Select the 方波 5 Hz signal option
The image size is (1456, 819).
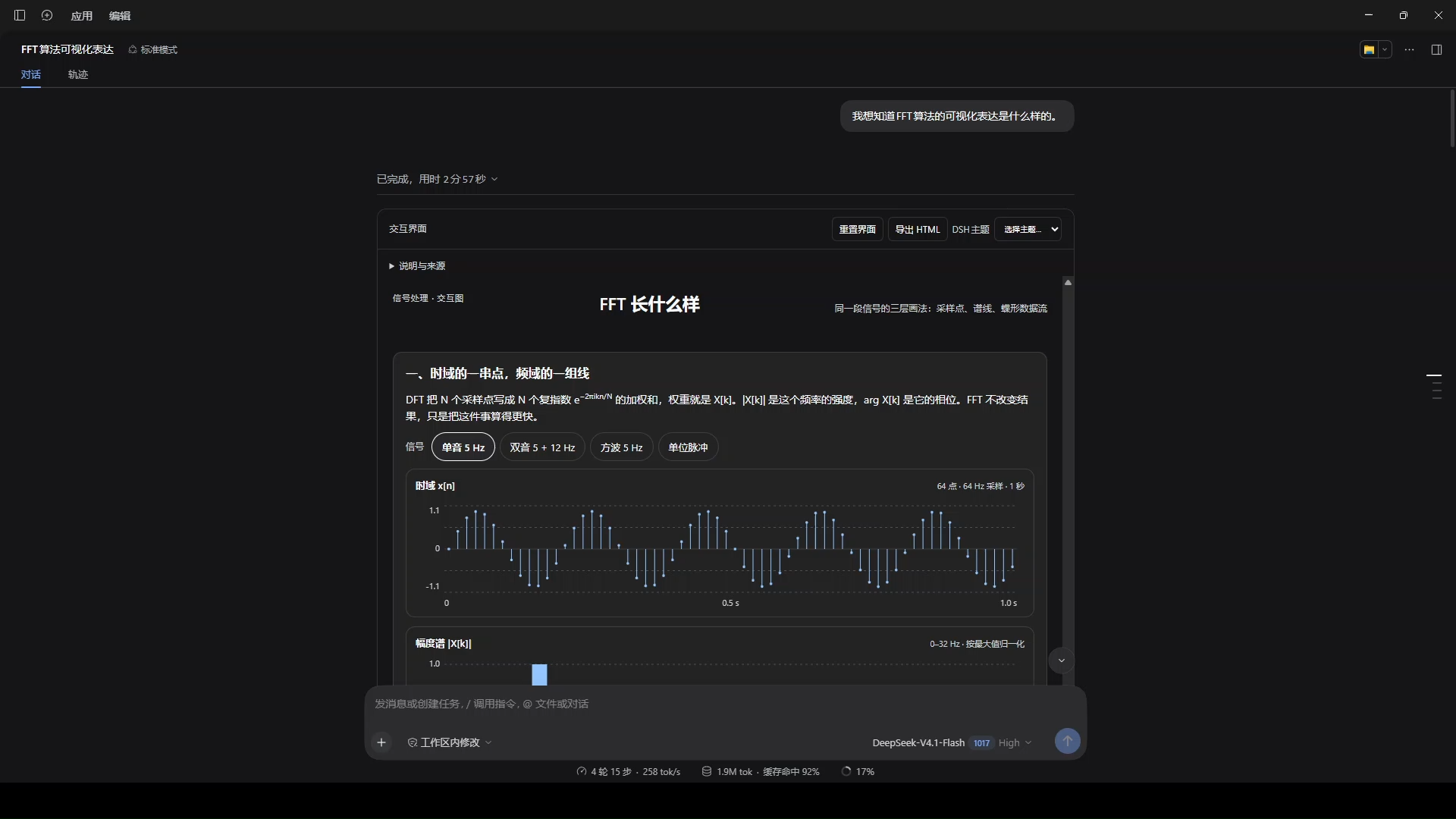pyautogui.click(x=621, y=447)
